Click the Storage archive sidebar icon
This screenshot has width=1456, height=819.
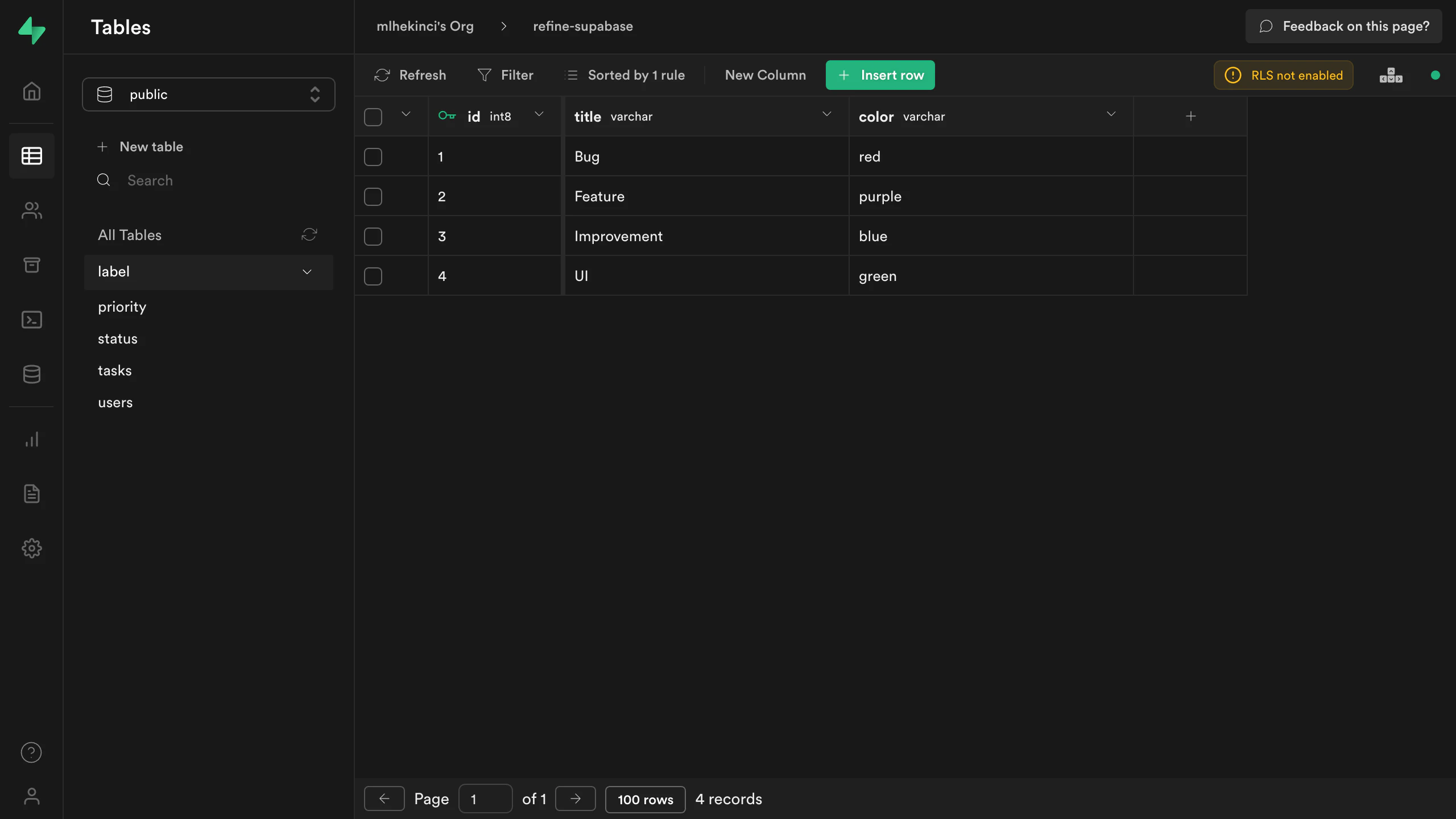tap(31, 265)
